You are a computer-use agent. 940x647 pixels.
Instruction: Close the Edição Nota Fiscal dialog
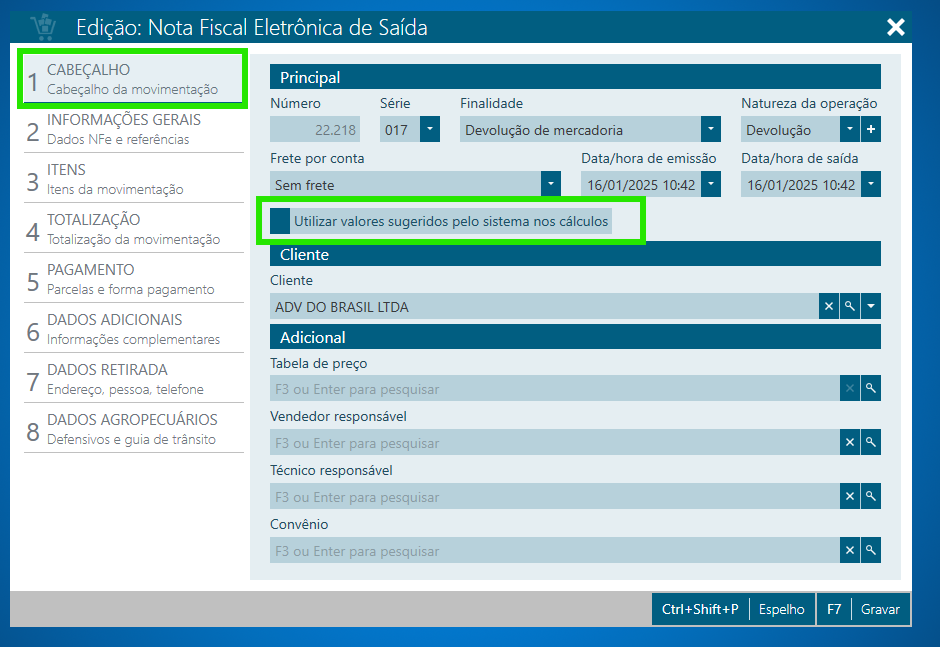[x=895, y=28]
